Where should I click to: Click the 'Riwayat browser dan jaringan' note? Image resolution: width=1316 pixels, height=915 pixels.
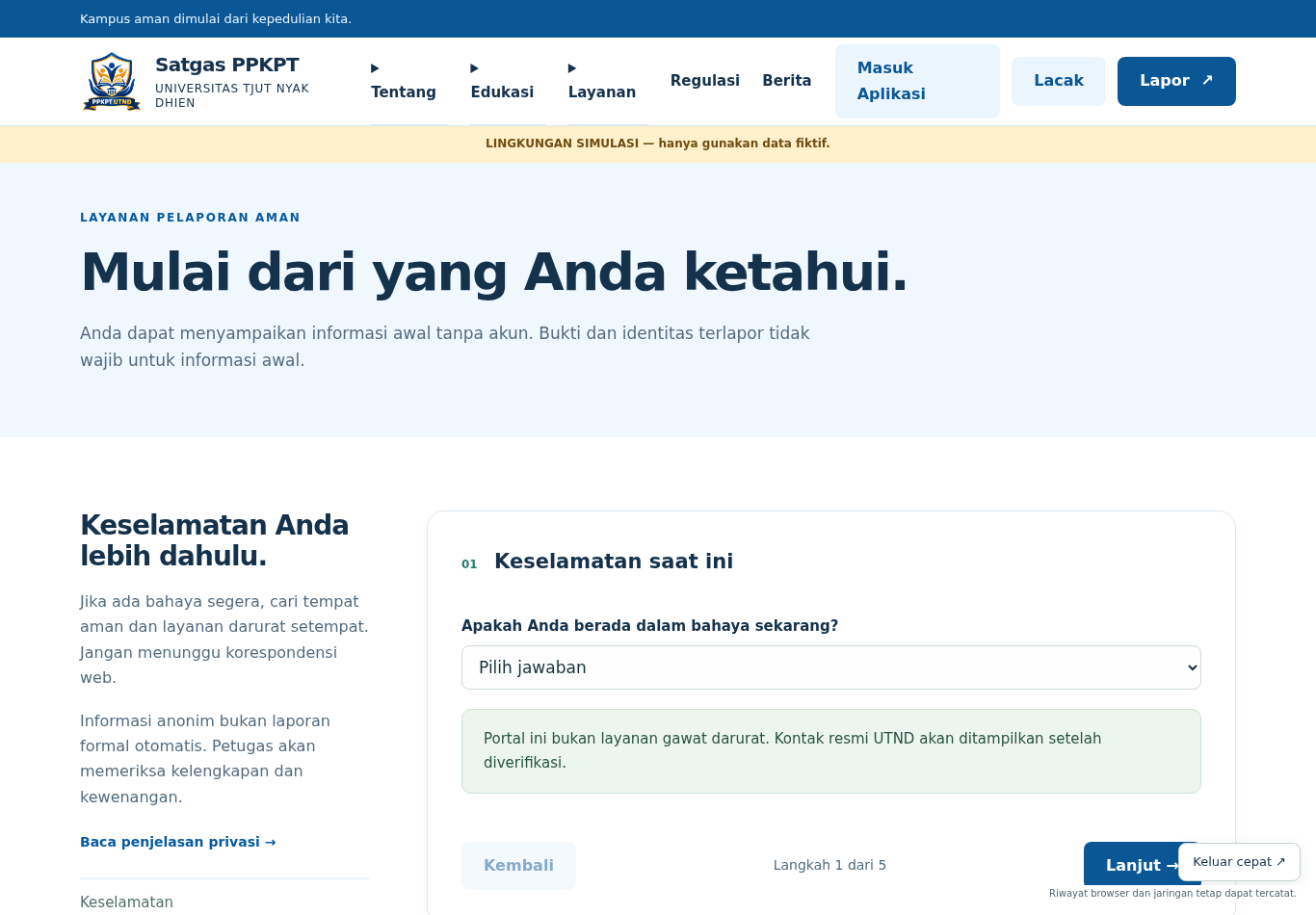point(1172,894)
